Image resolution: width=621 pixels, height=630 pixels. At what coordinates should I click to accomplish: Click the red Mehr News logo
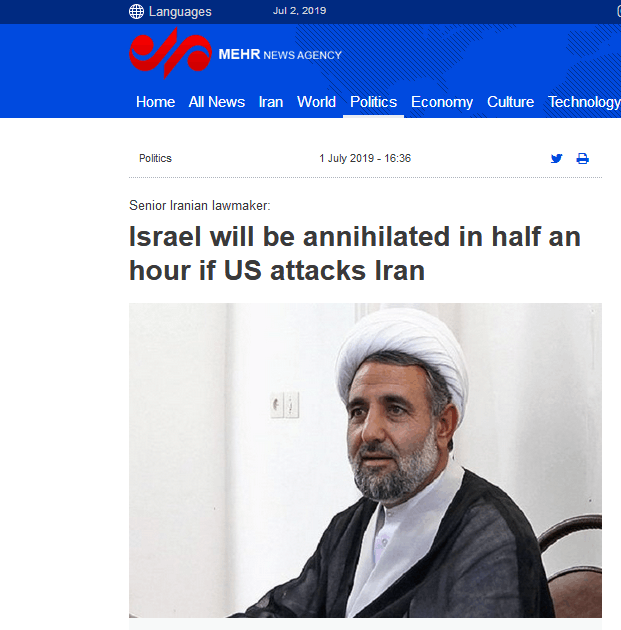pyautogui.click(x=170, y=53)
